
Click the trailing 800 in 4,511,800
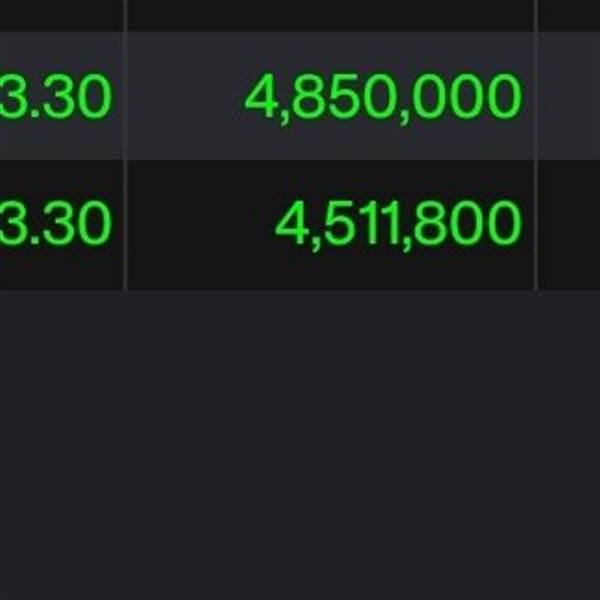point(468,224)
